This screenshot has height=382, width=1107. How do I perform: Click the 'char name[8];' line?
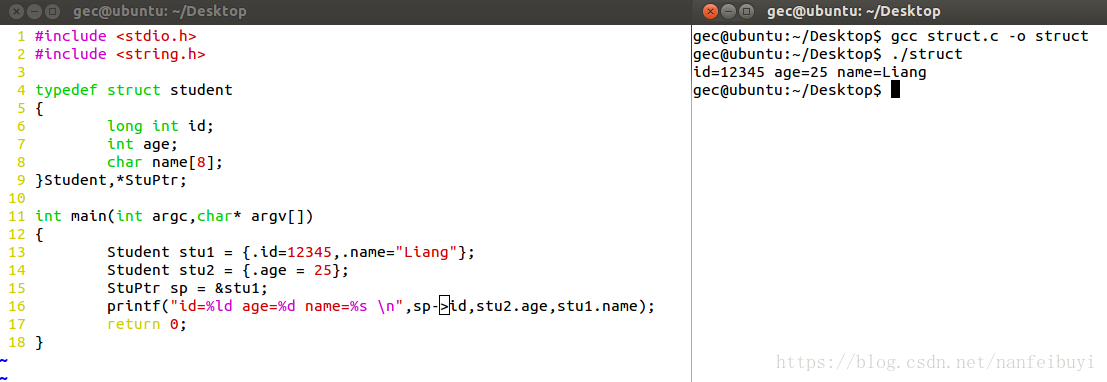164,162
